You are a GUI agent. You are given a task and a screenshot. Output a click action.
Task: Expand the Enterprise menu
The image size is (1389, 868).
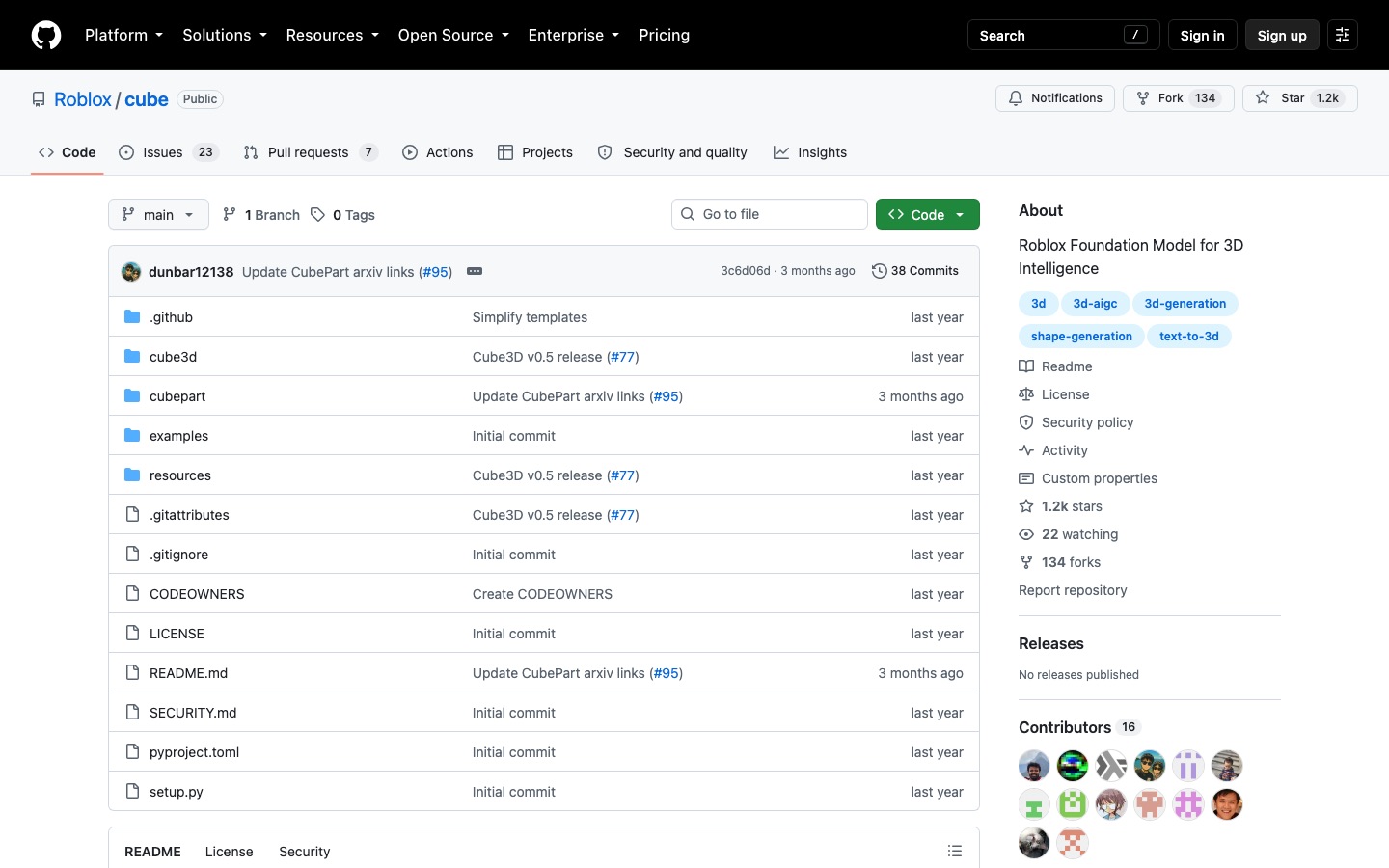click(573, 35)
